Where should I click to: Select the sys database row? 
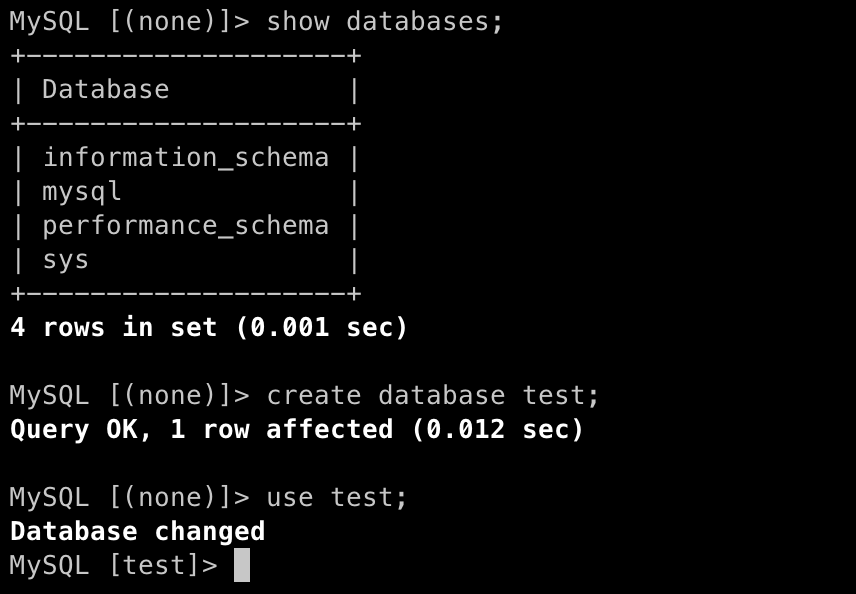[x=66, y=259]
